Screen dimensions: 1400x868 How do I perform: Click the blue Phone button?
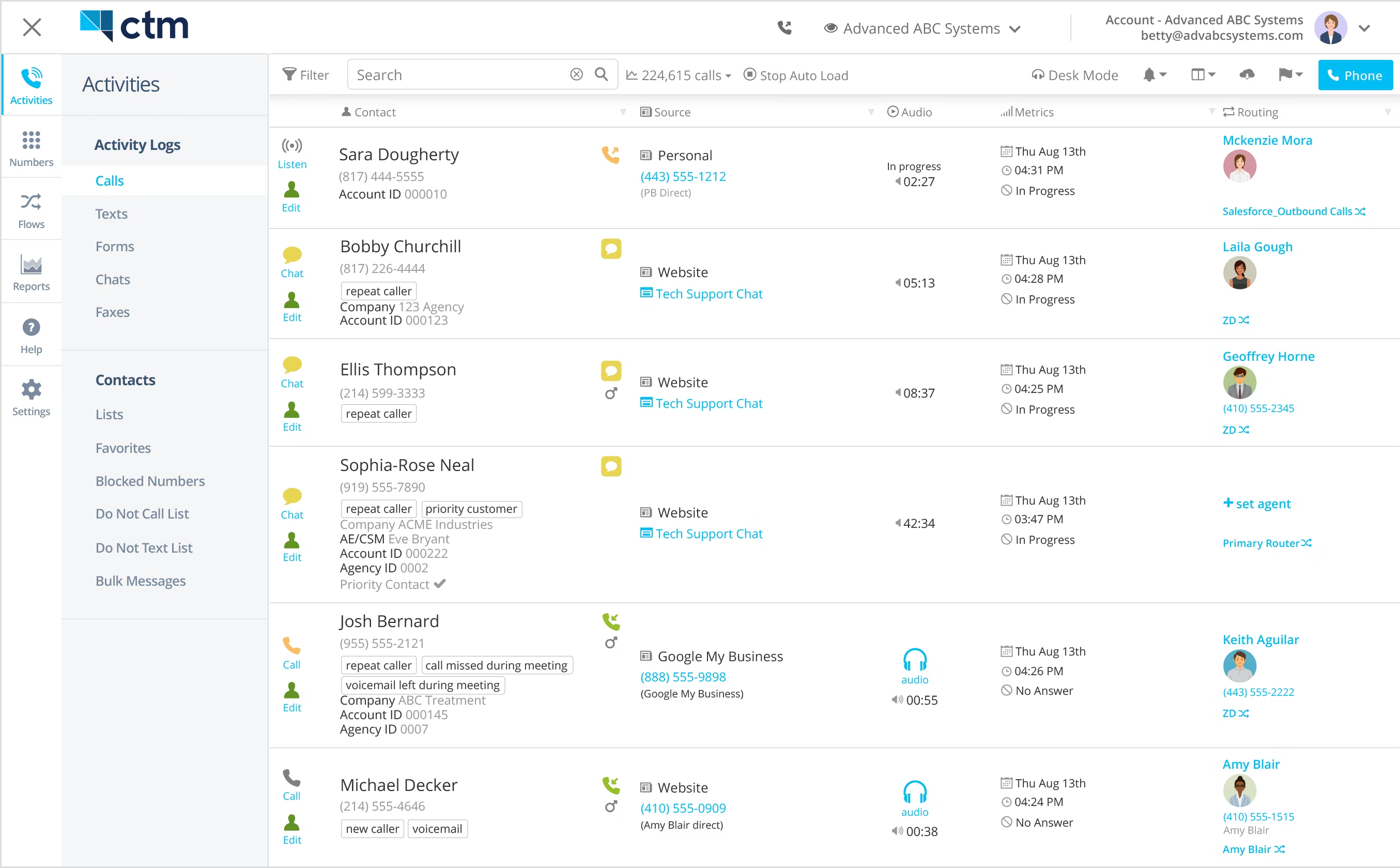(1355, 75)
